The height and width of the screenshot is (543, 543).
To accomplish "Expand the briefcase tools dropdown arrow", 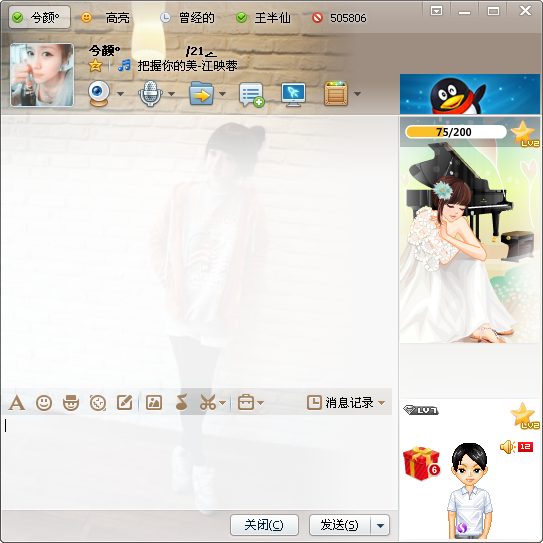I will [261, 403].
